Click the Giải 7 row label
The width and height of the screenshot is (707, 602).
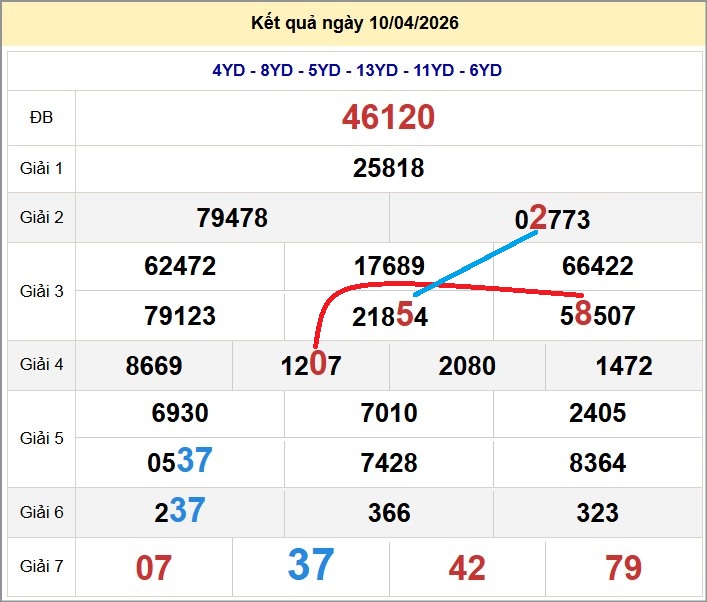pos(41,567)
